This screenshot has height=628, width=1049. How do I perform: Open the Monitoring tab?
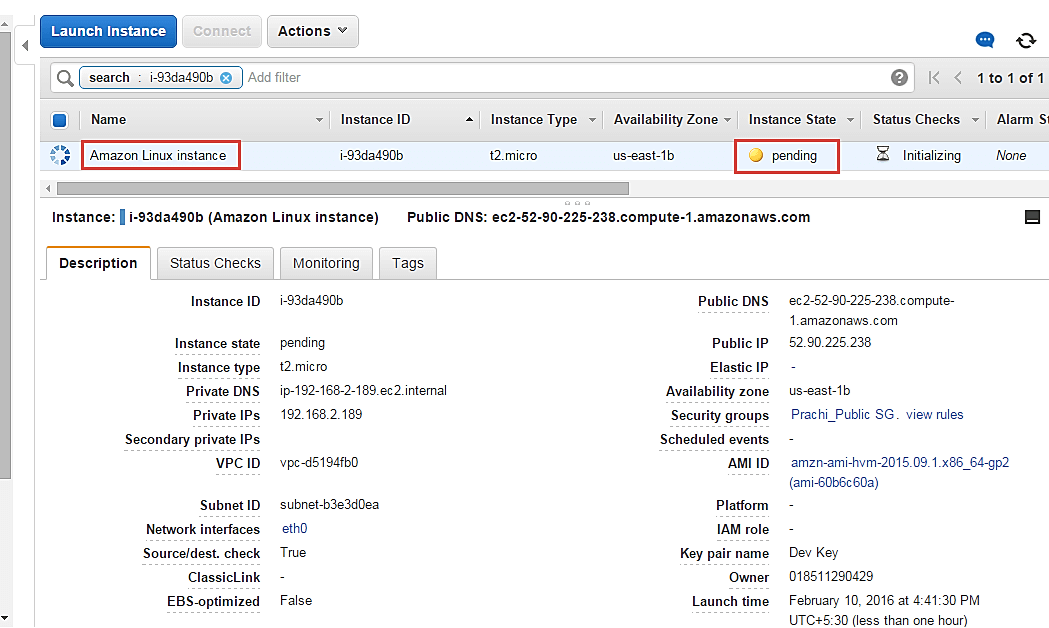pos(326,263)
